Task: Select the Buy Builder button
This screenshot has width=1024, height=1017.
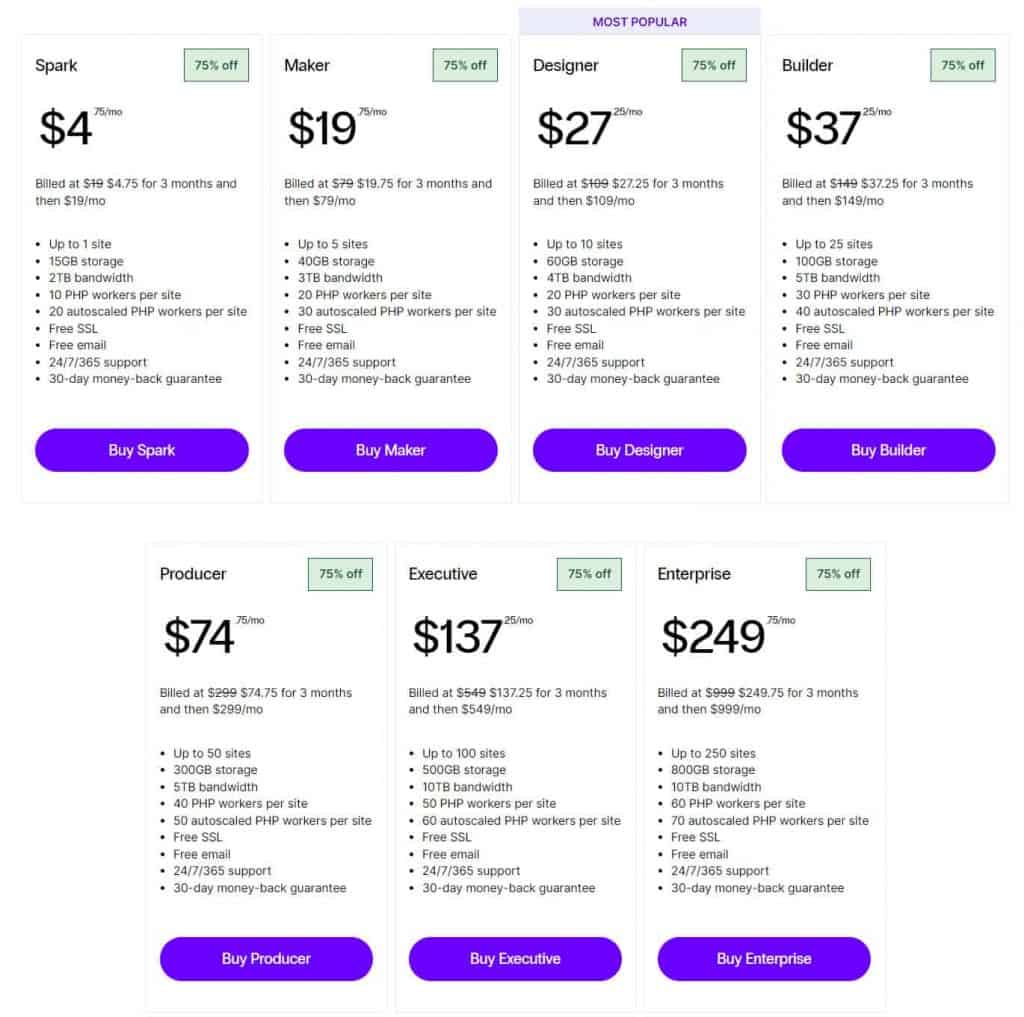Action: pos(888,450)
